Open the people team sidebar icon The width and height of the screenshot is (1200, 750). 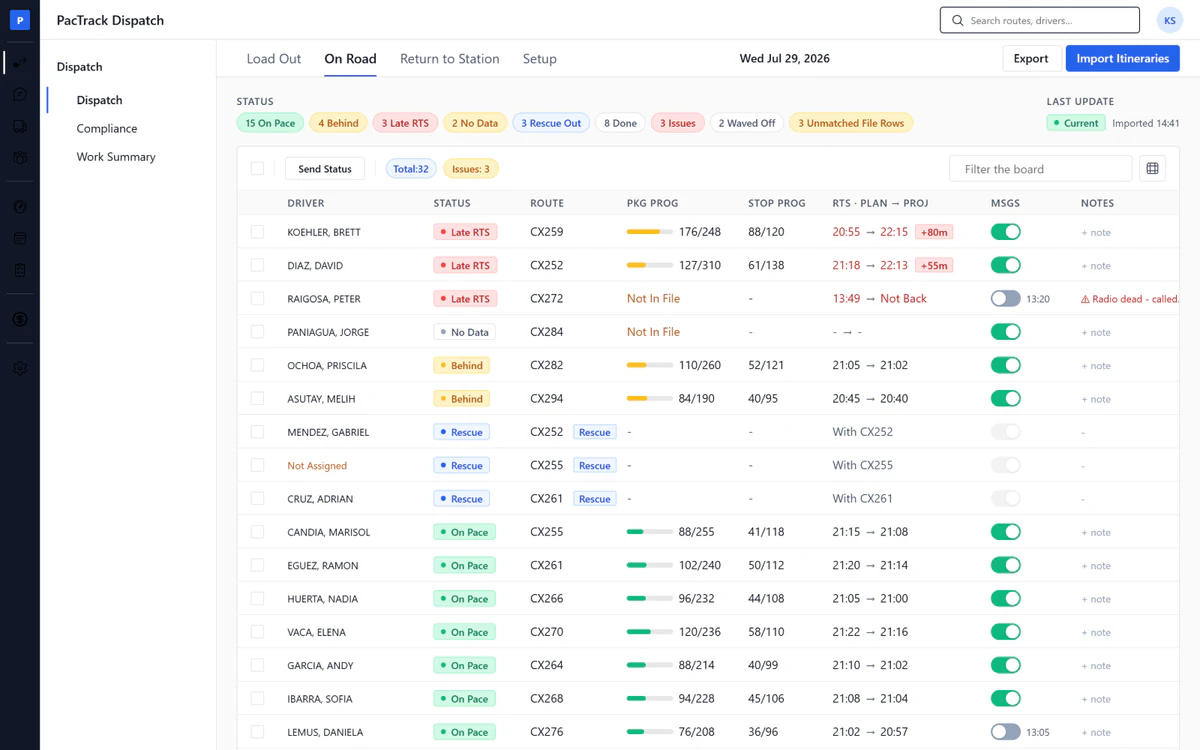click(x=20, y=158)
